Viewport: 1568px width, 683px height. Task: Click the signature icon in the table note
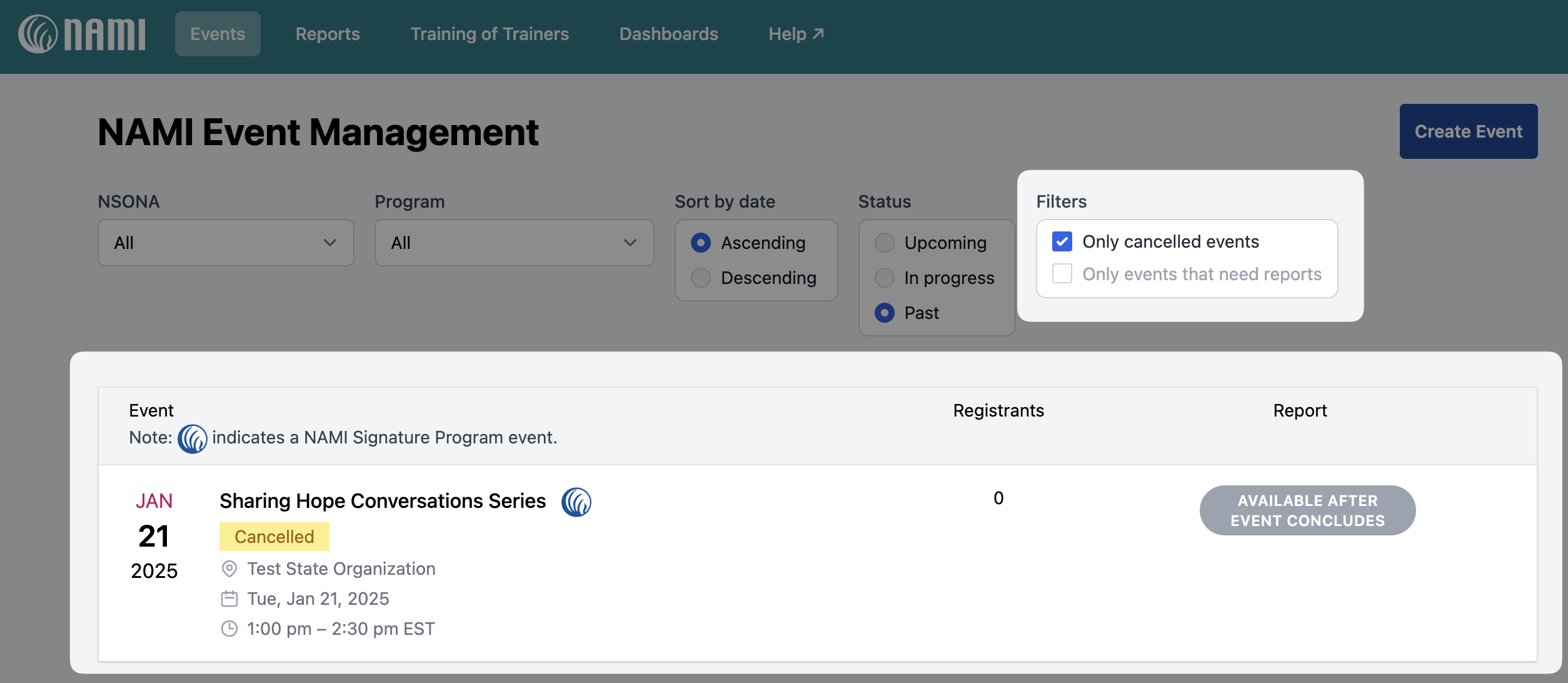193,438
